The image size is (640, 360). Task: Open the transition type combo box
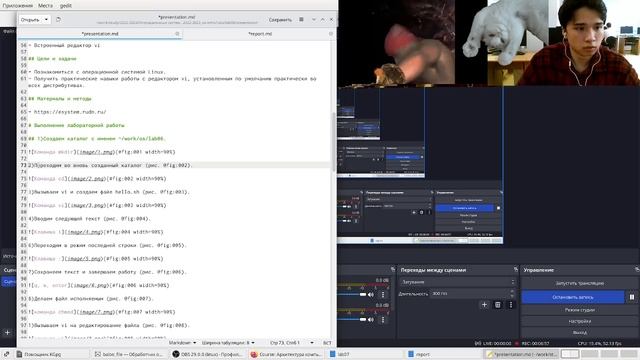click(458, 282)
